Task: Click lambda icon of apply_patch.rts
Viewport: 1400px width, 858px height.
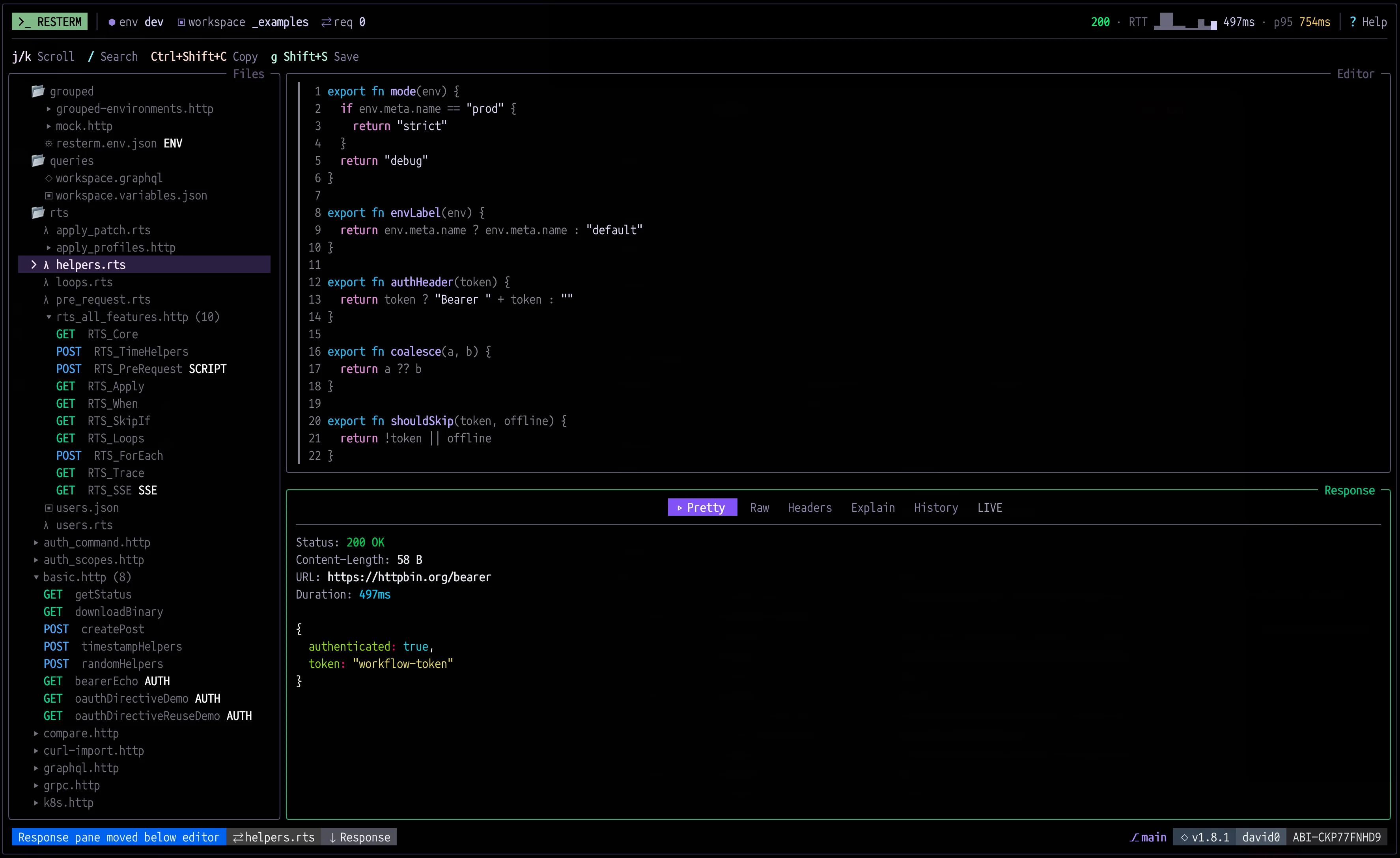Action: 47,230
